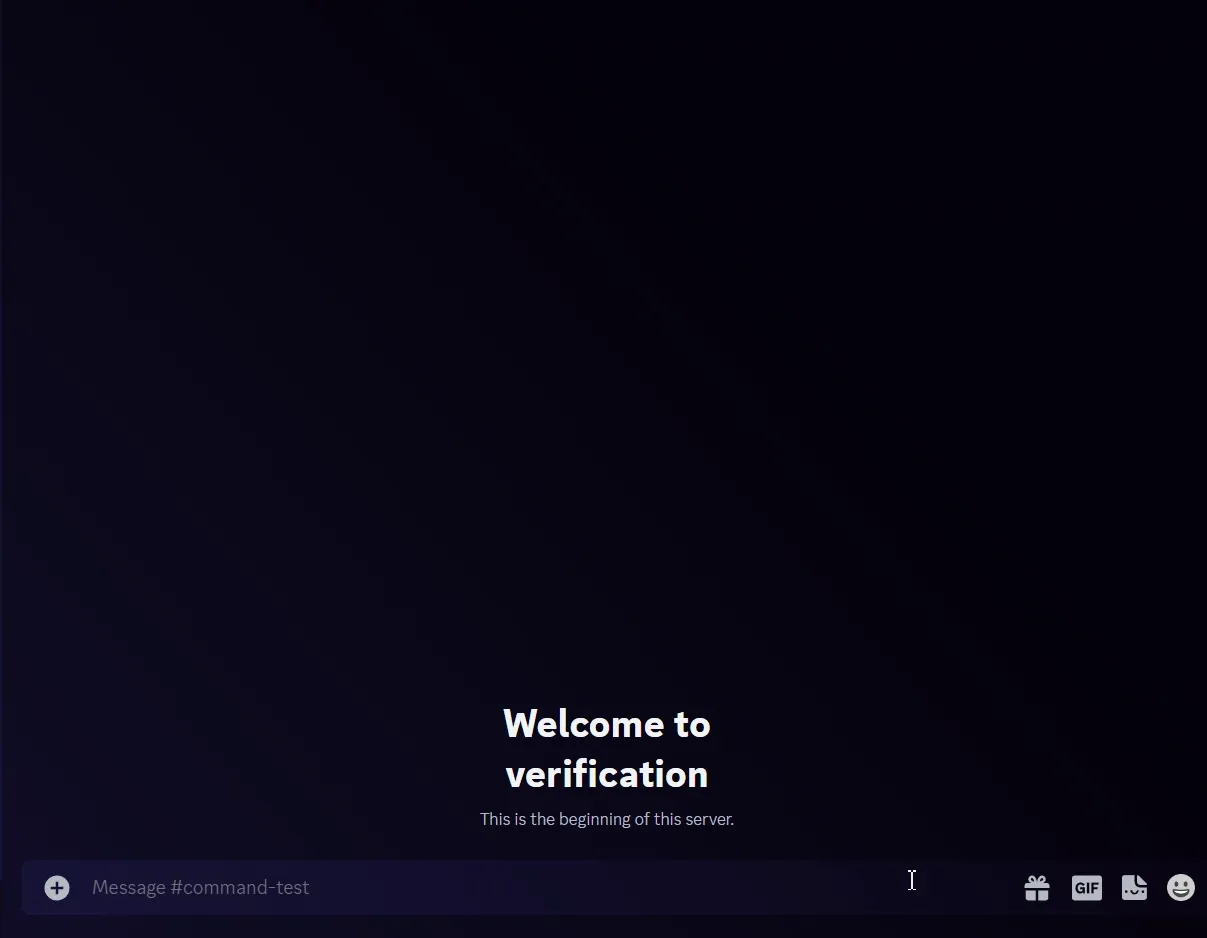The height and width of the screenshot is (938, 1207).
Task: Click the placeholder text 'Message #command-test'
Action: [x=200, y=888]
